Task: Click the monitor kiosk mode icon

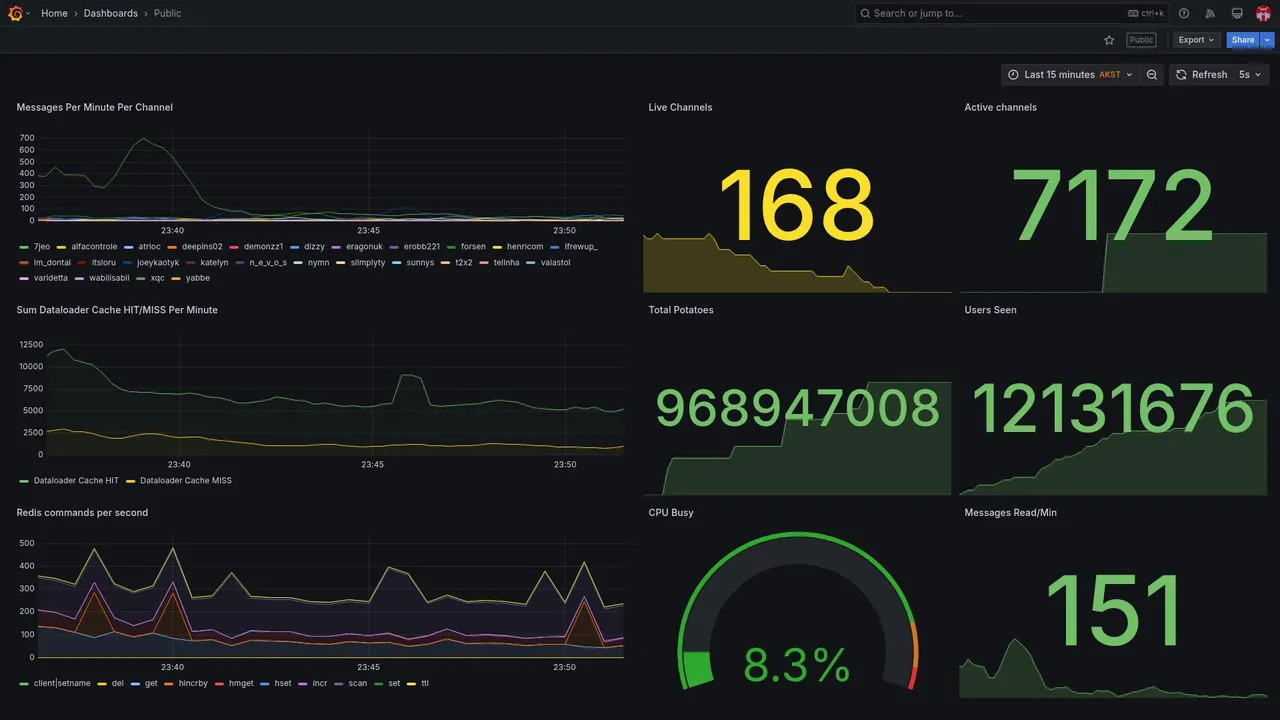Action: tap(1237, 13)
